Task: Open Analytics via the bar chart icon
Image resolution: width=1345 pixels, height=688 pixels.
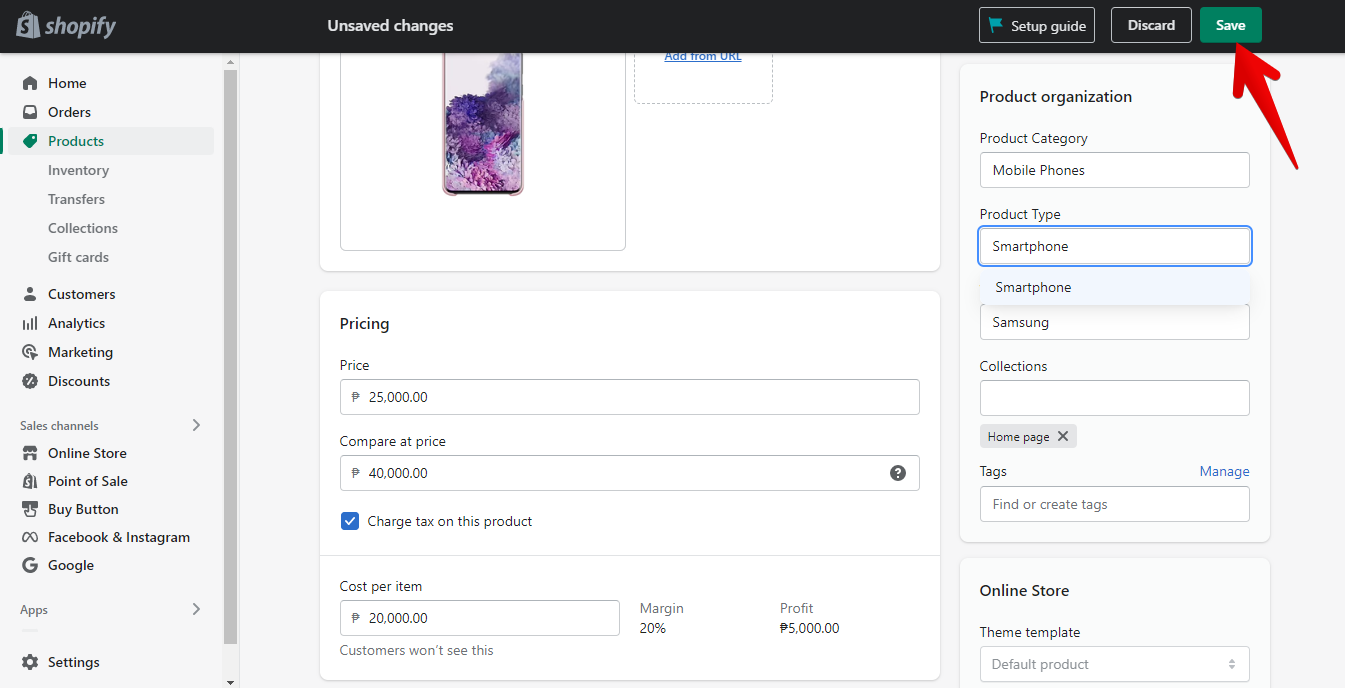Action: (30, 323)
